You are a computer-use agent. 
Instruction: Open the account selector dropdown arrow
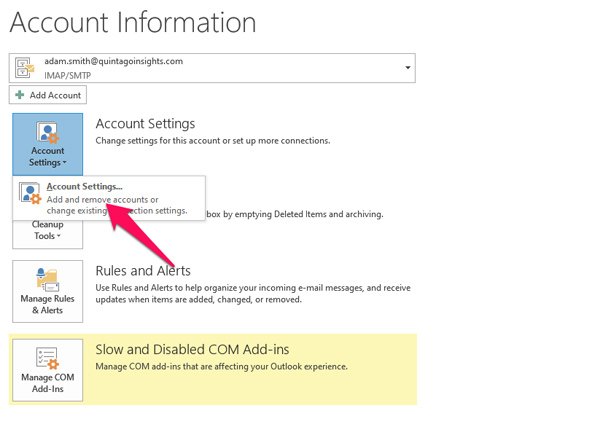coord(408,68)
